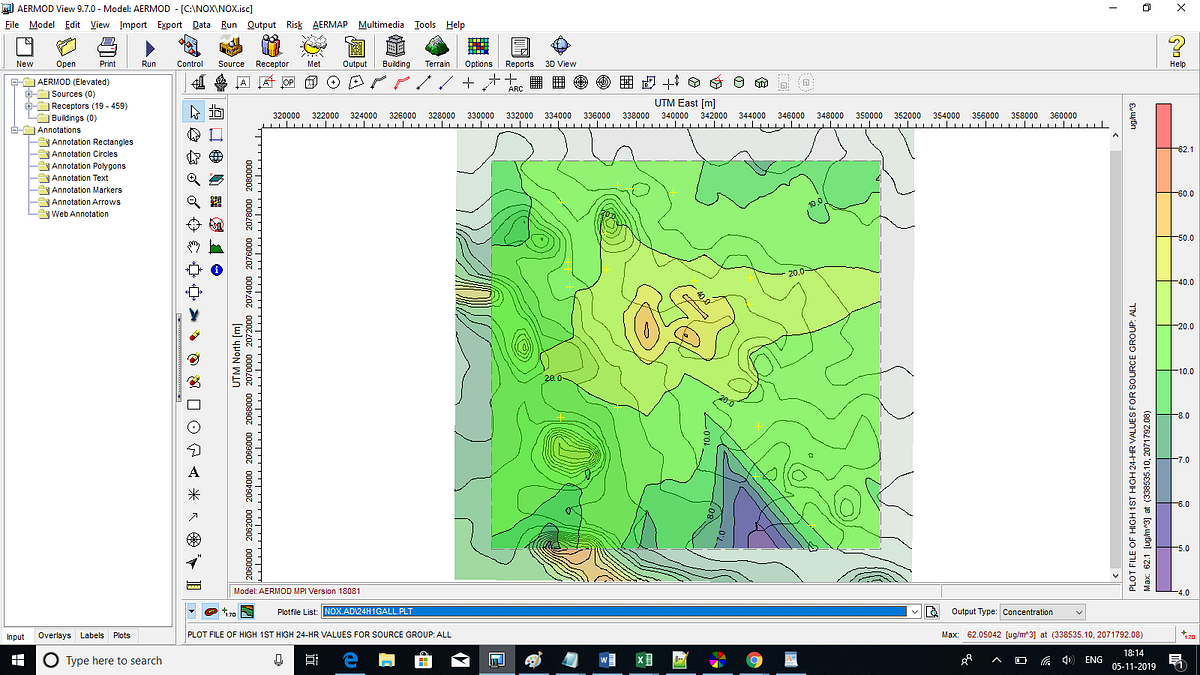
Task: Open the AERMAP menu
Action: click(330, 24)
